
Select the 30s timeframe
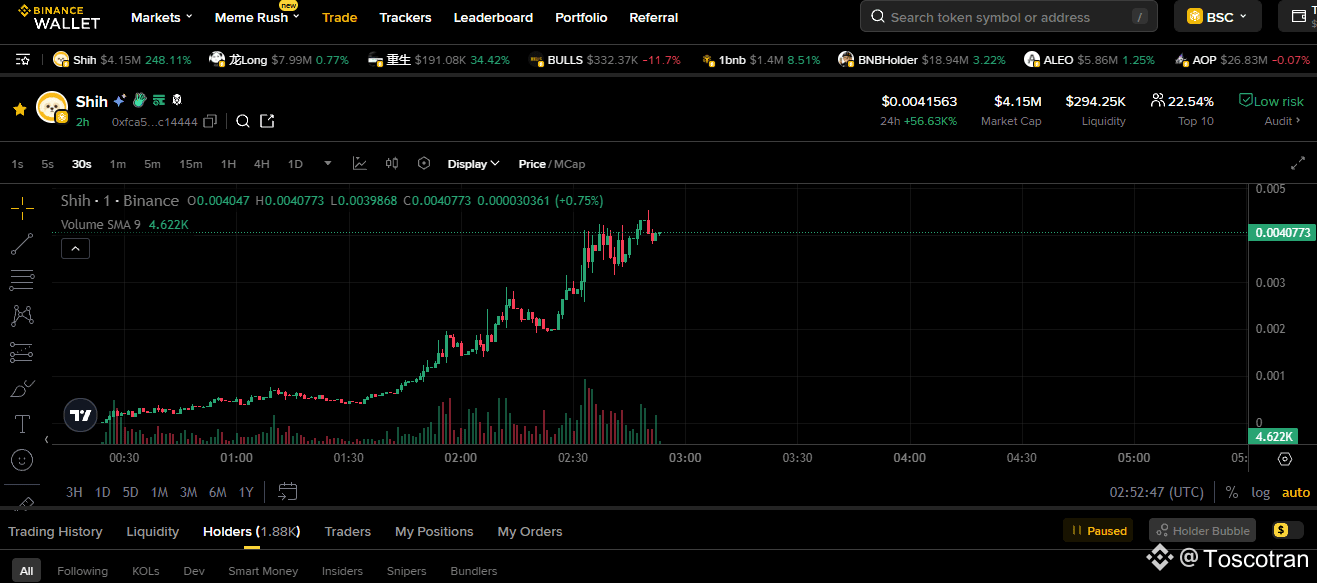point(81,164)
